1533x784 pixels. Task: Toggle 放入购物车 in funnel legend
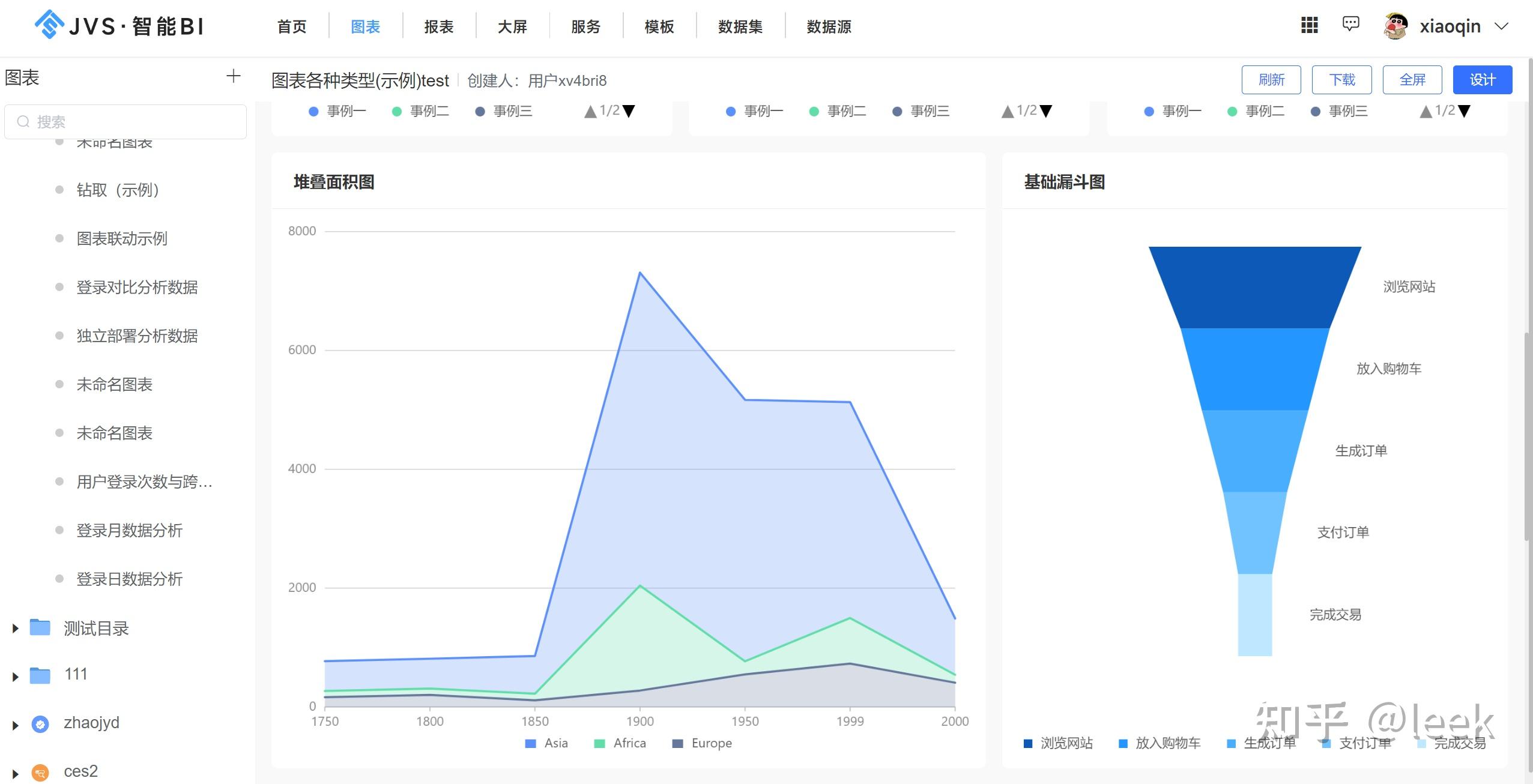[1160, 743]
